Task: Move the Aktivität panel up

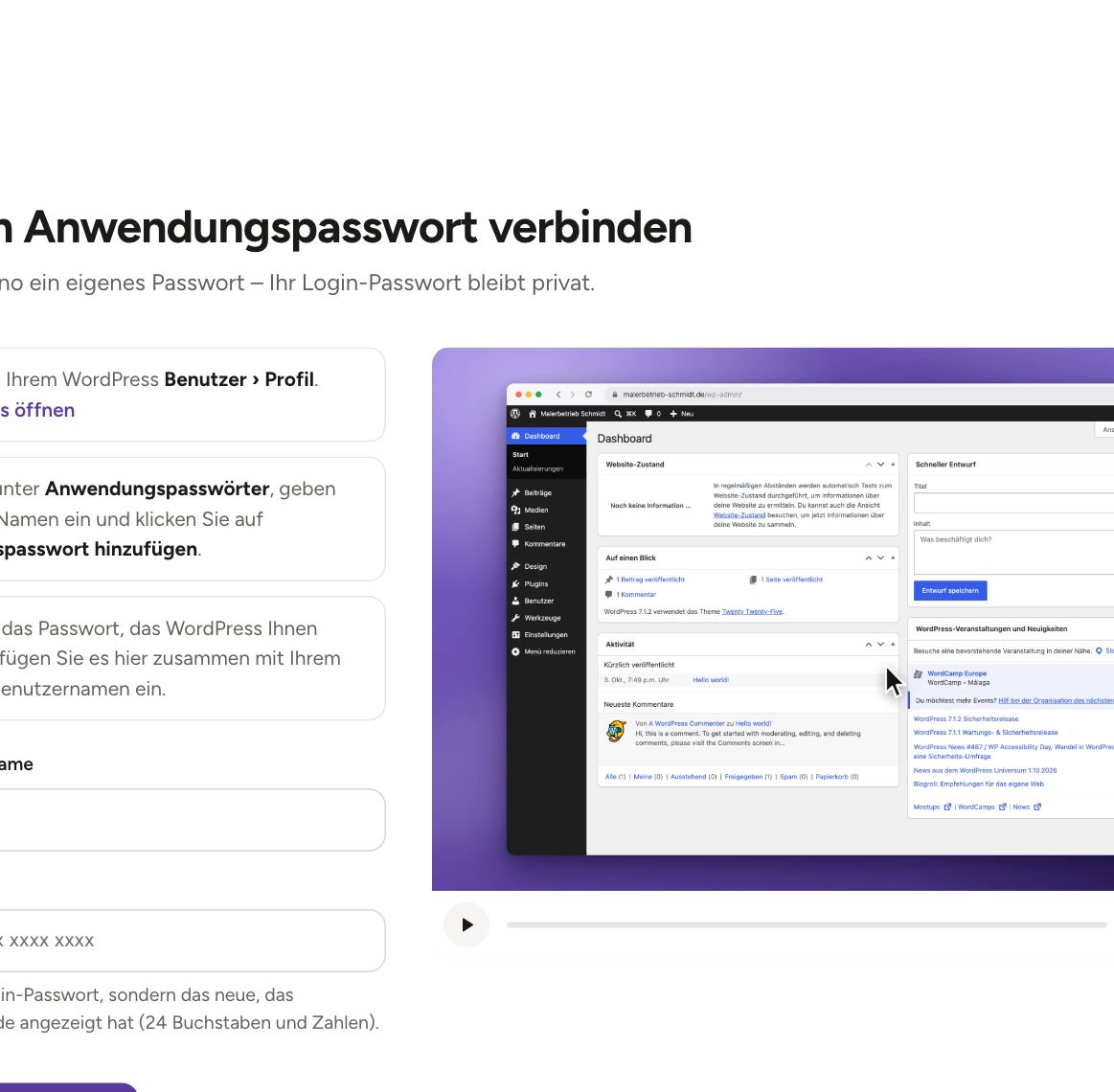Action: pos(868,645)
